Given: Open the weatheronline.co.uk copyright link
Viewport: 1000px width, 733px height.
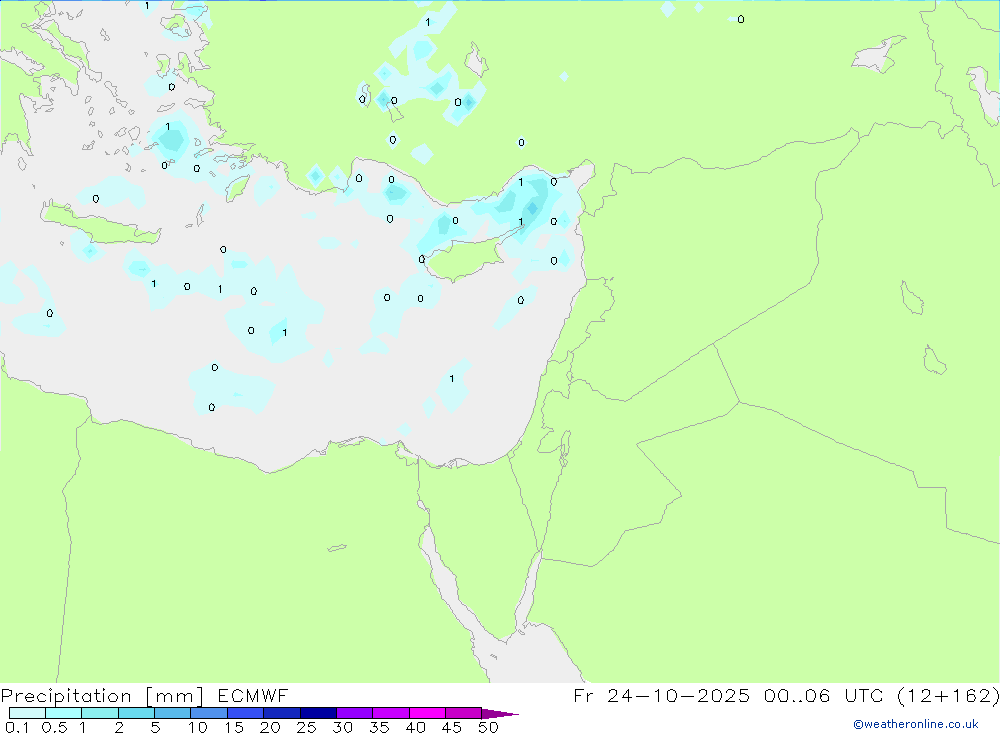Looking at the screenshot, I should point(915,724).
